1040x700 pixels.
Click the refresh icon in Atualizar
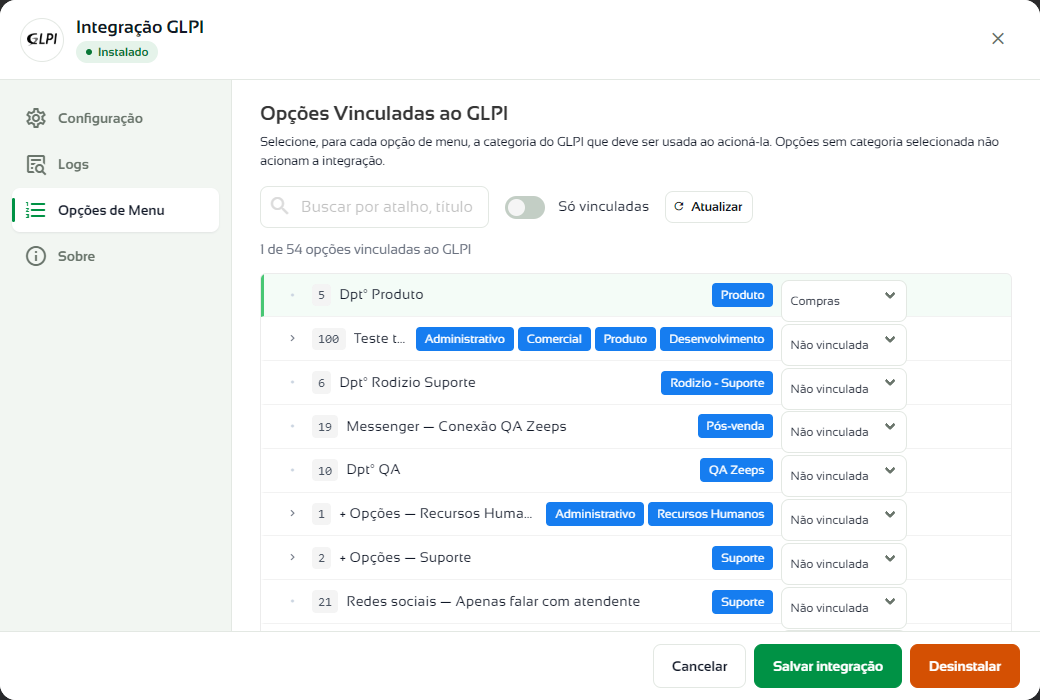click(679, 206)
